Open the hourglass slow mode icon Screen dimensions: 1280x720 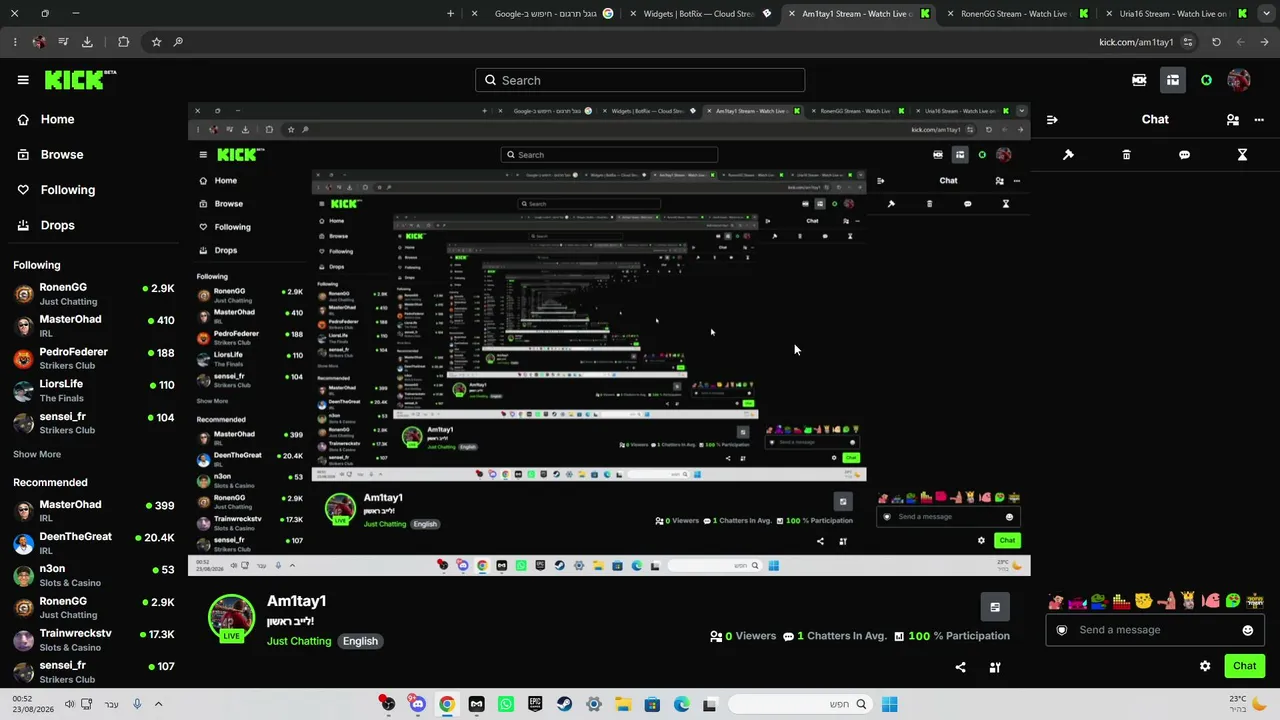pyautogui.click(x=1242, y=155)
